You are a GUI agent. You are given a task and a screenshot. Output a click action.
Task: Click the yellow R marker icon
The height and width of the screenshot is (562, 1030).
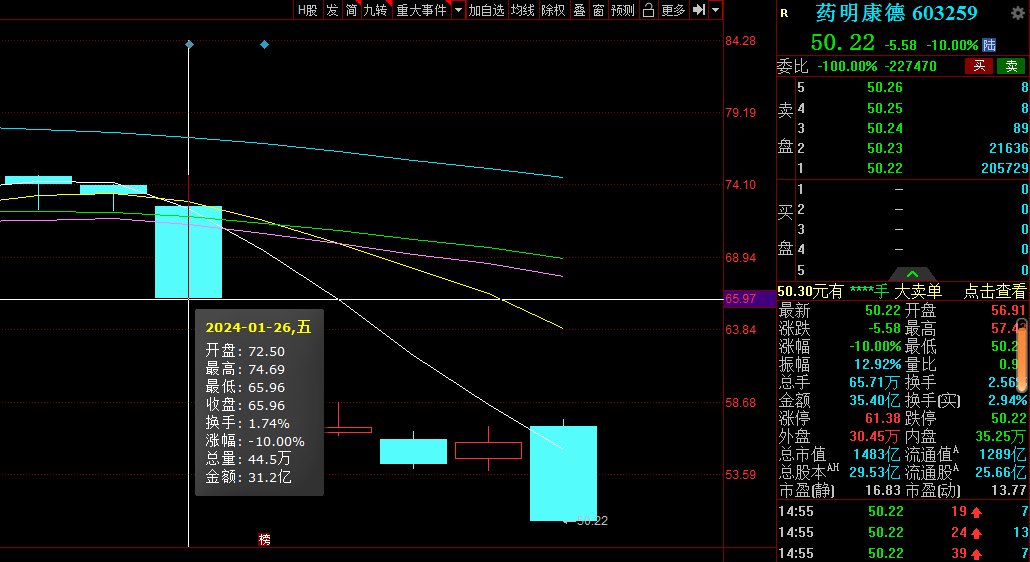pyautogui.click(x=784, y=12)
